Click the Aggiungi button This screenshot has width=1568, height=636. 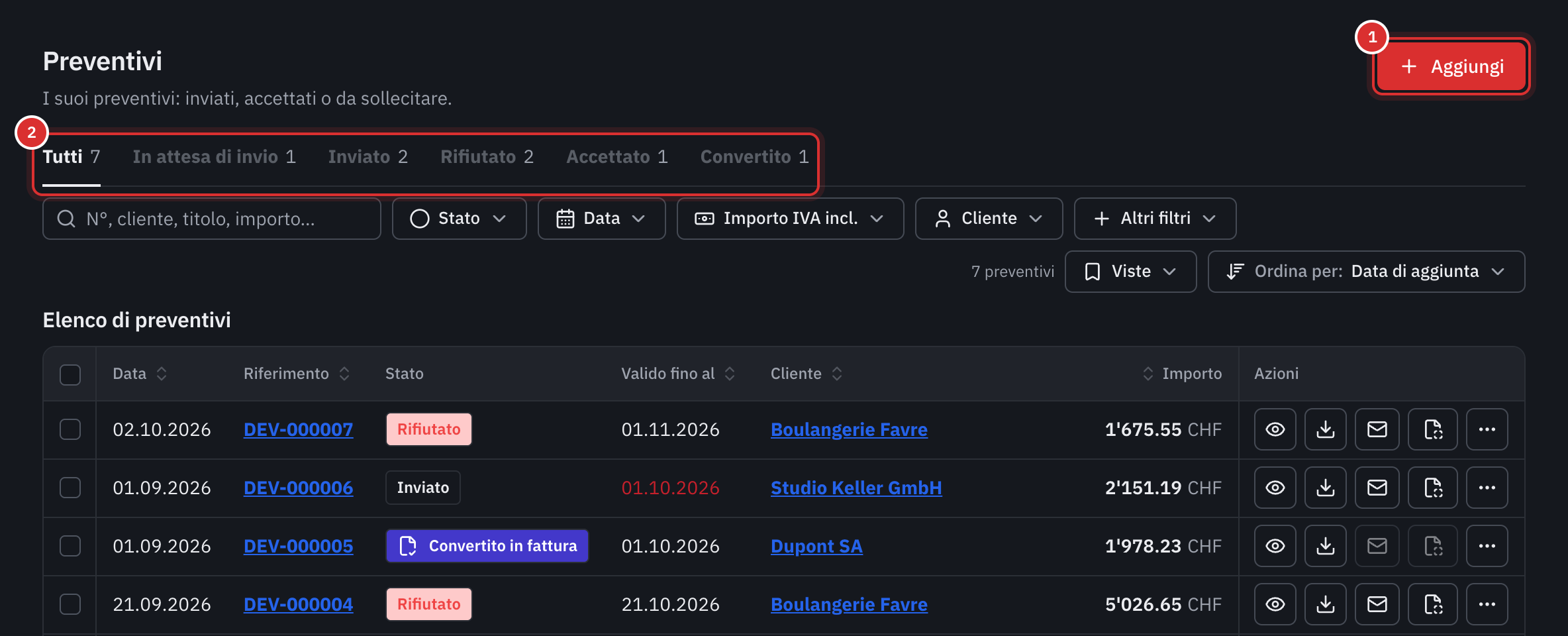click(1451, 67)
